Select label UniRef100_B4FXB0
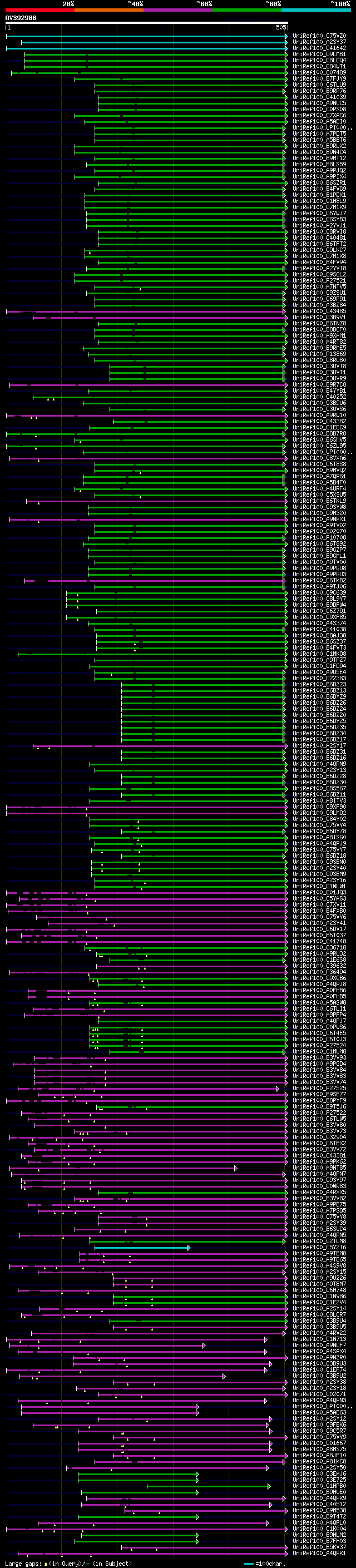 coord(319,911)
